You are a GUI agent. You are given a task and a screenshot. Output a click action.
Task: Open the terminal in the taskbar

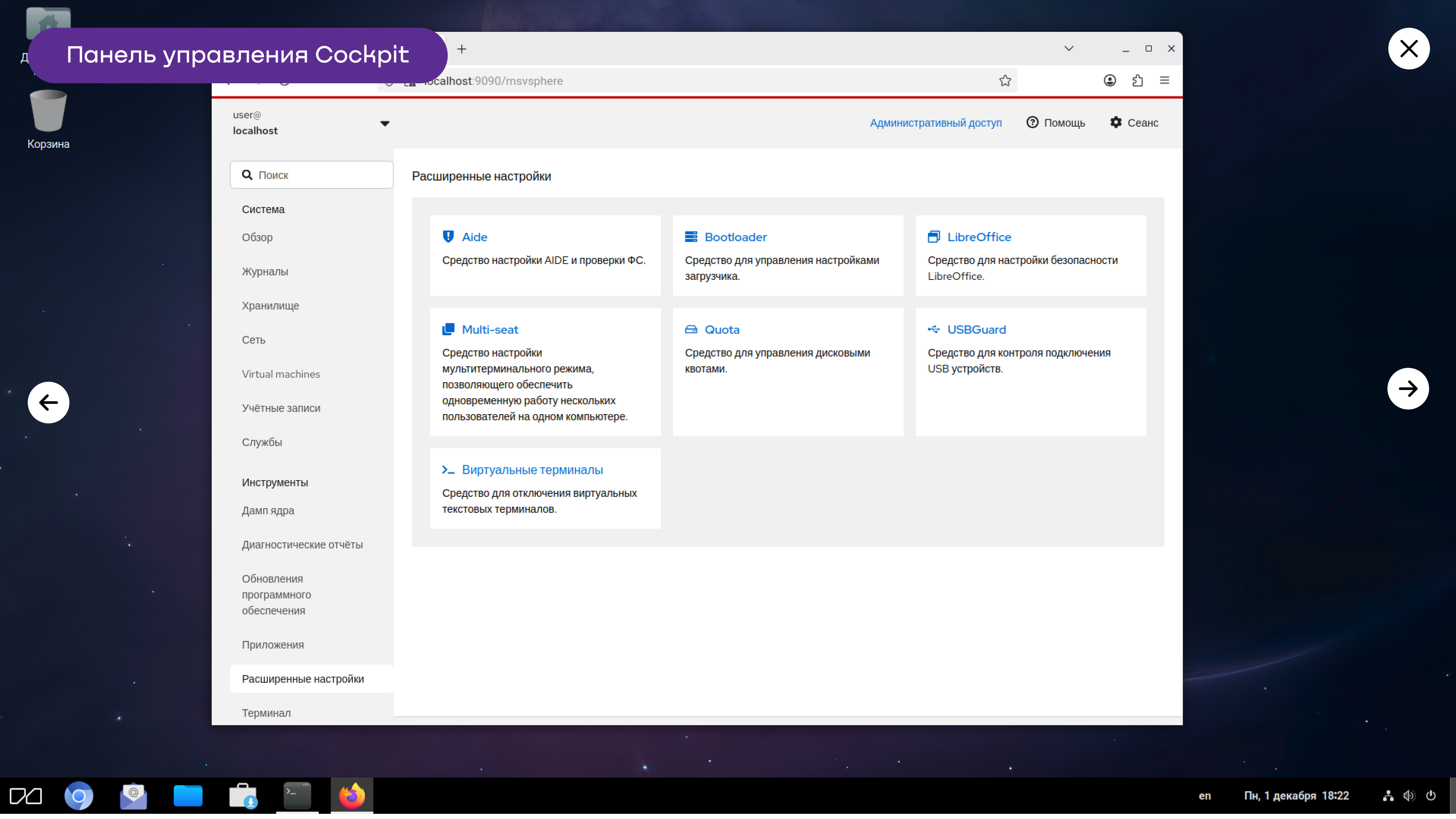click(297, 795)
